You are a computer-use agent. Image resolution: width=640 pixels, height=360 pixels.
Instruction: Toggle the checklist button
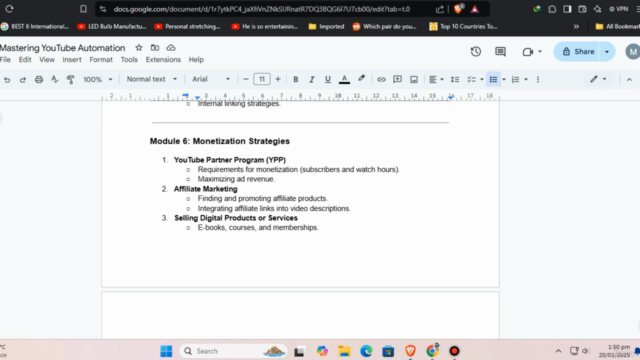click(471, 80)
